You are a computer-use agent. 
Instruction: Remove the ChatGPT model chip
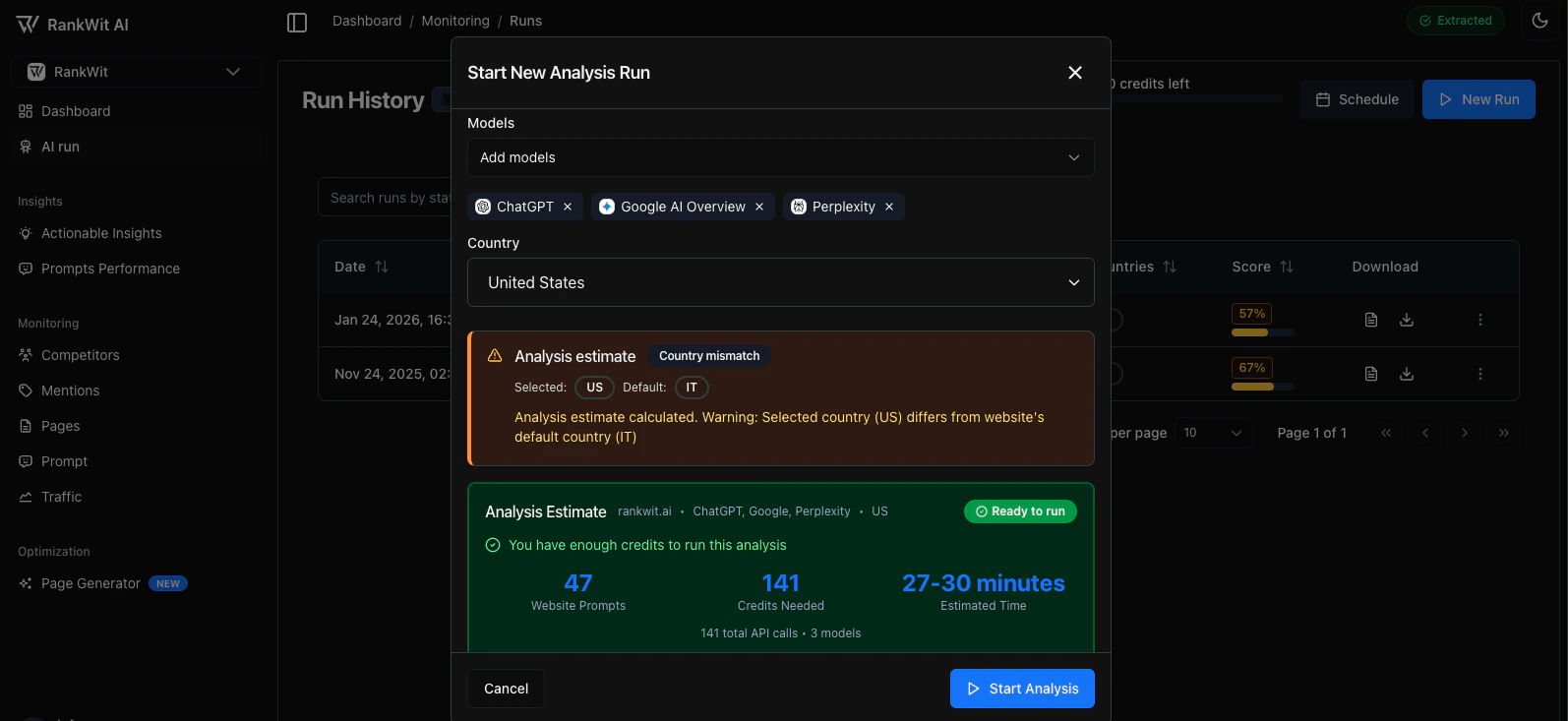(x=568, y=207)
